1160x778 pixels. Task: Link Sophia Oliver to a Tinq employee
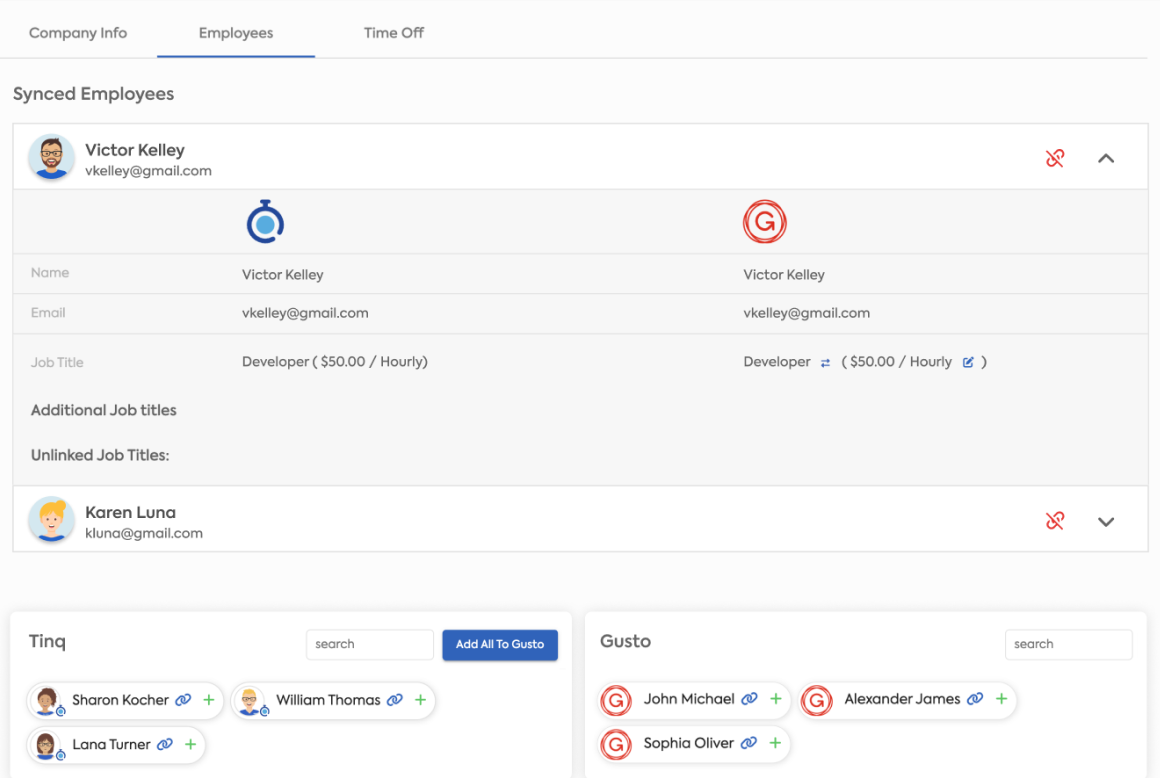point(749,743)
